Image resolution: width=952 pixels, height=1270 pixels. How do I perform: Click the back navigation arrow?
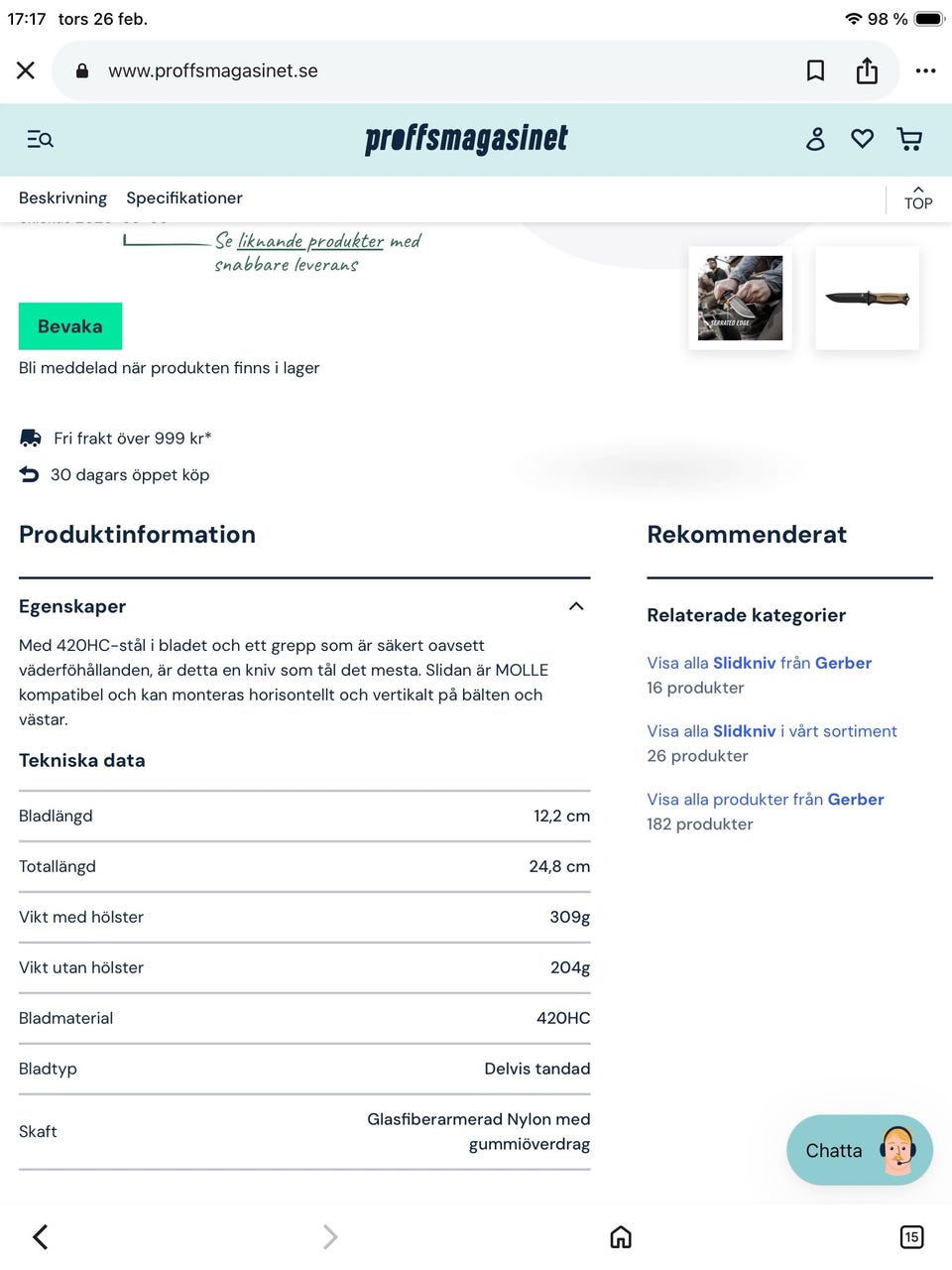tap(40, 1236)
